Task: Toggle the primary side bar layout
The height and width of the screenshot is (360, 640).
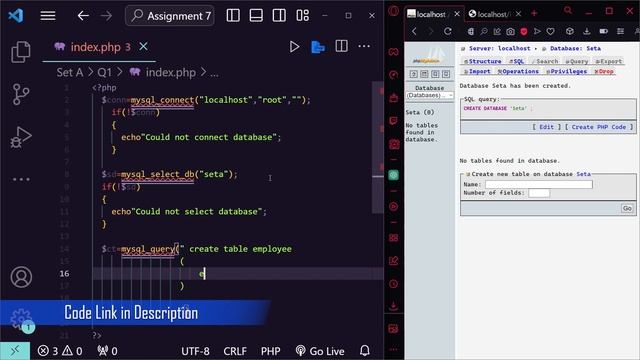Action: point(233,16)
